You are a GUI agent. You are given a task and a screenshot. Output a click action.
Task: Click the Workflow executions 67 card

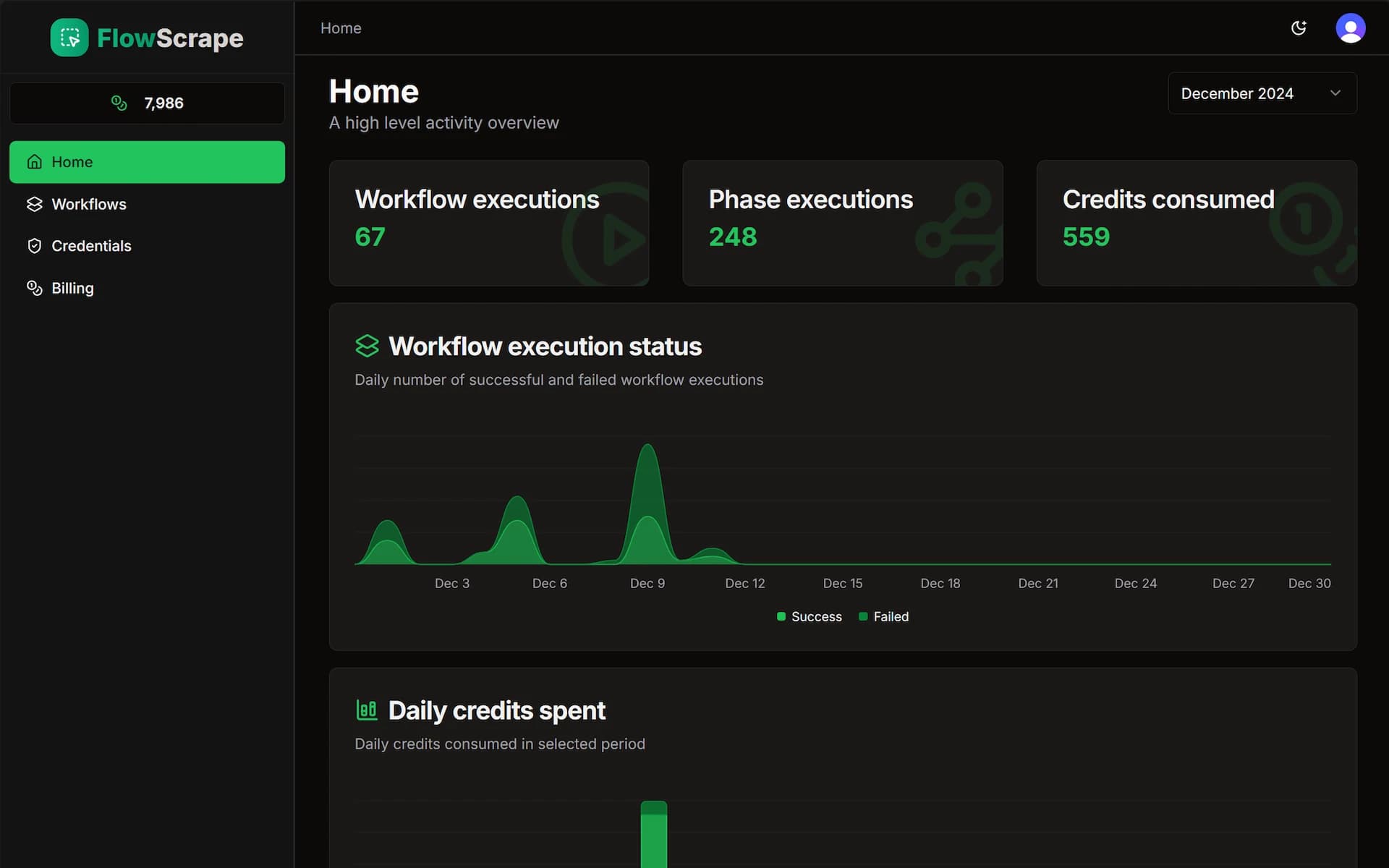[x=489, y=223]
